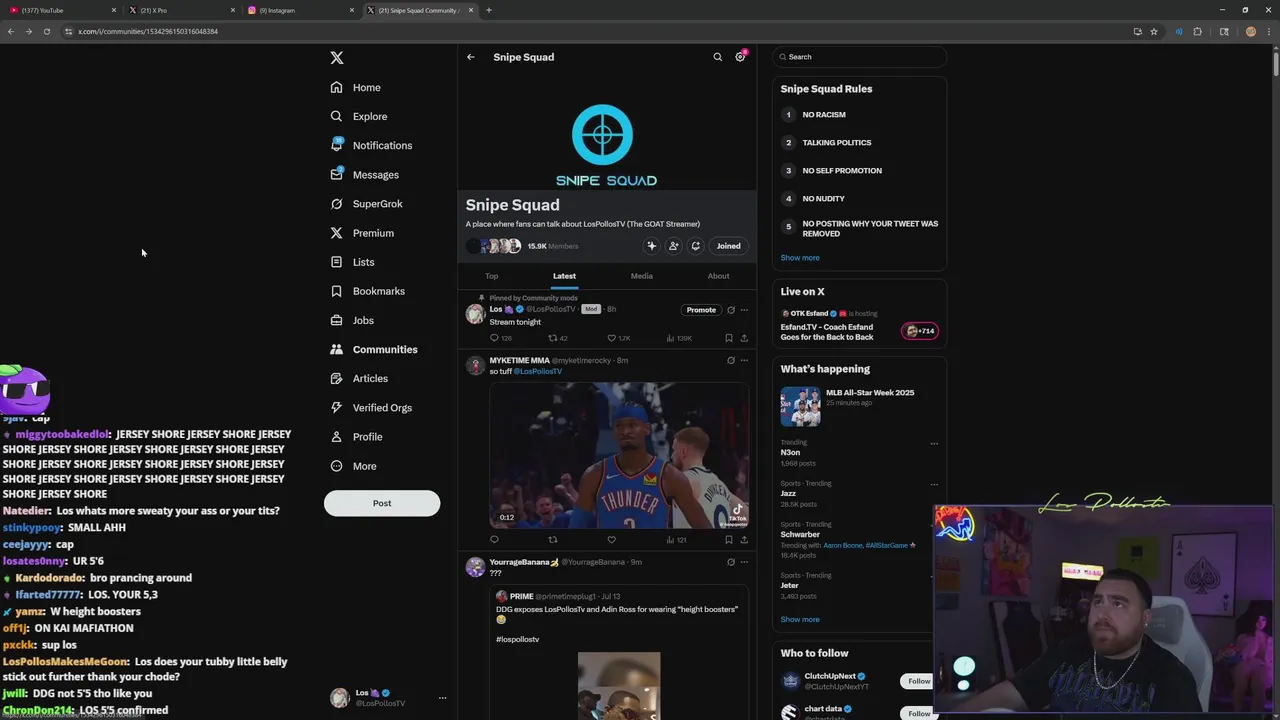Toggle the Joined membership button

click(x=728, y=246)
